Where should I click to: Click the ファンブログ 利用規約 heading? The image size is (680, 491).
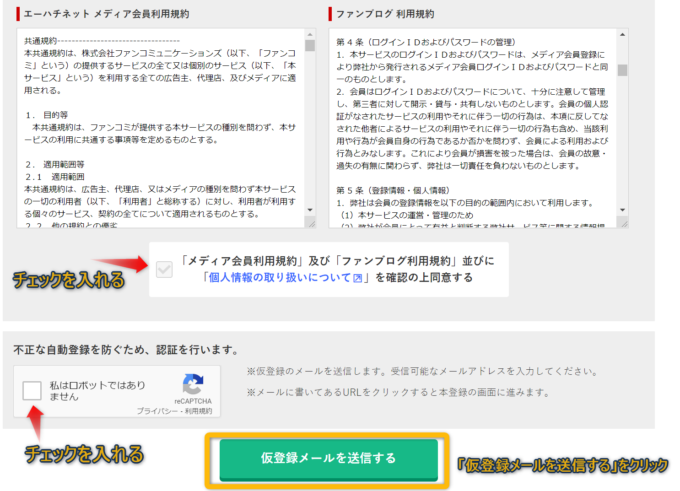pos(388,14)
